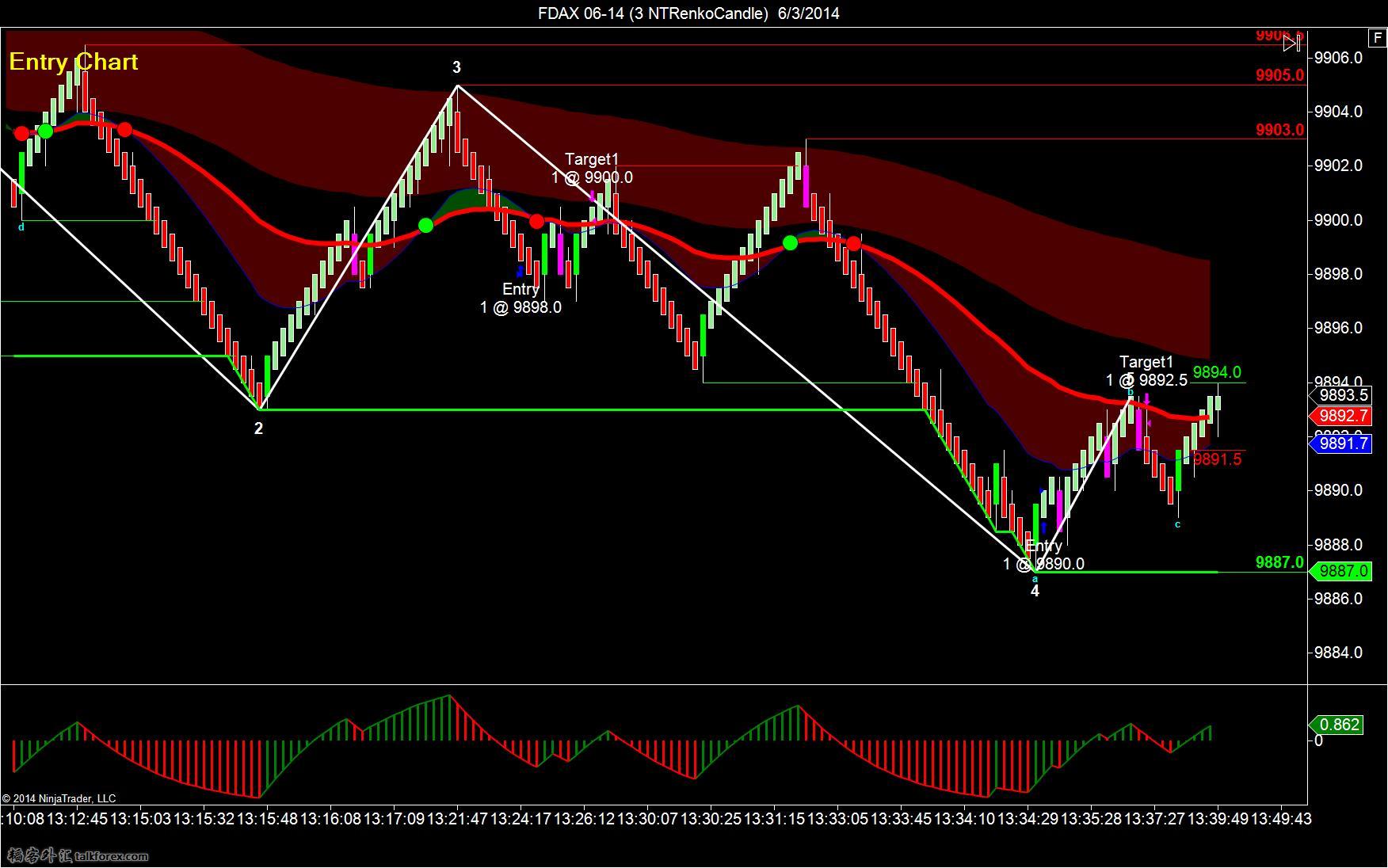The height and width of the screenshot is (868, 1388).
Task: Click the 13:39:49 time axis label
Action: pos(1218,818)
